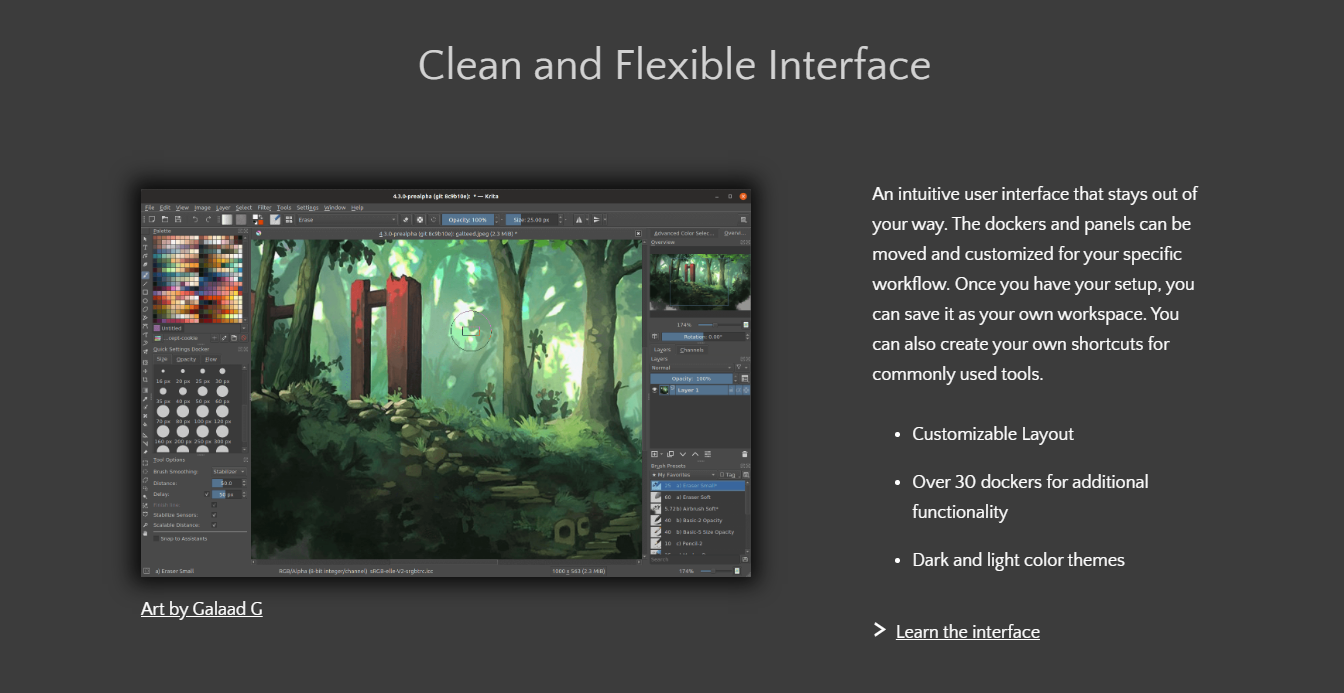This screenshot has width=1344, height=693.
Task: Open the Filter menu
Action: (x=265, y=207)
